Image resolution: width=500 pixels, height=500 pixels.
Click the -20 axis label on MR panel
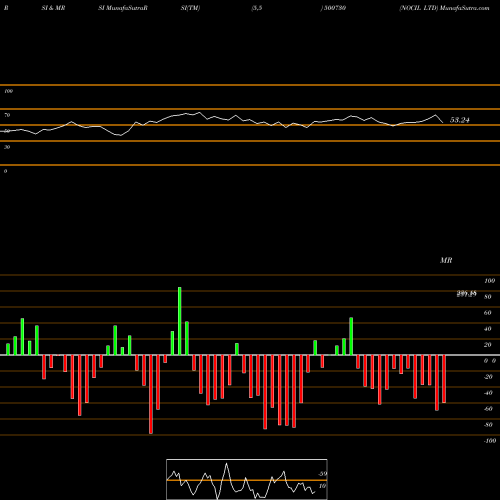click(488, 377)
